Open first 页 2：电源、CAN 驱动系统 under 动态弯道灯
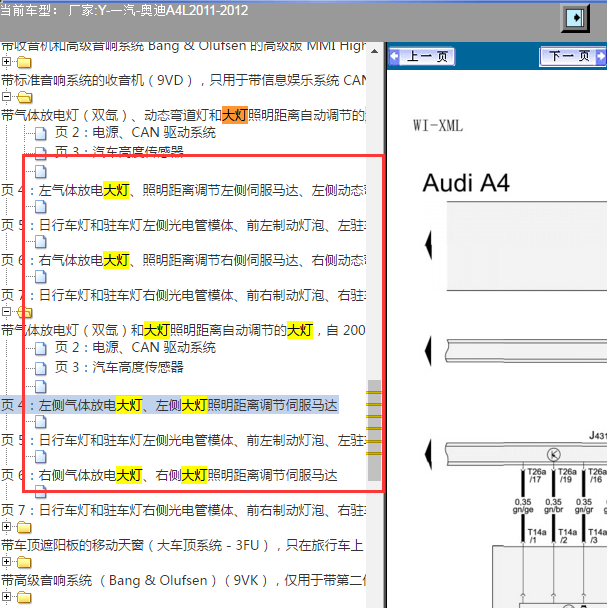Viewport: 607px width, 608px height. [135, 133]
